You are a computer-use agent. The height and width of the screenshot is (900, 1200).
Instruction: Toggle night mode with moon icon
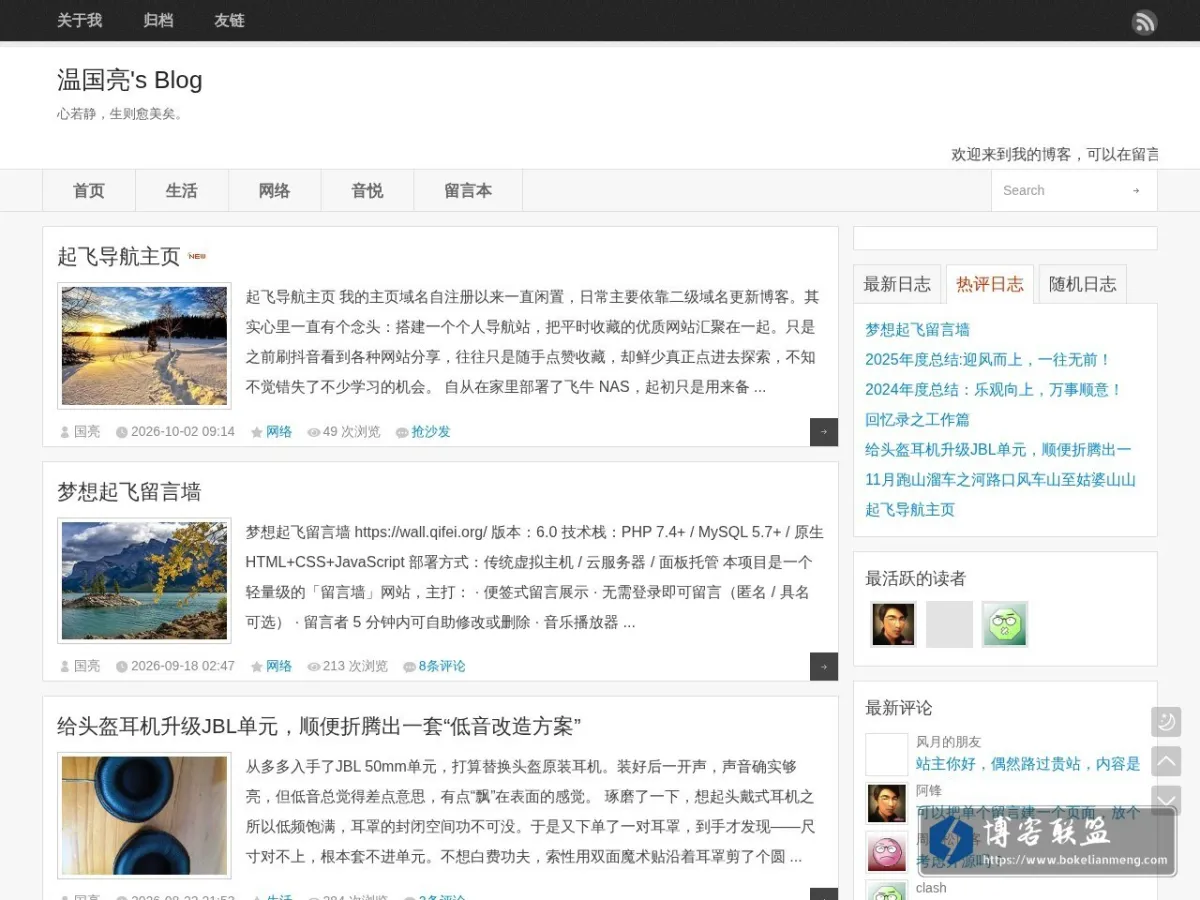point(1166,722)
